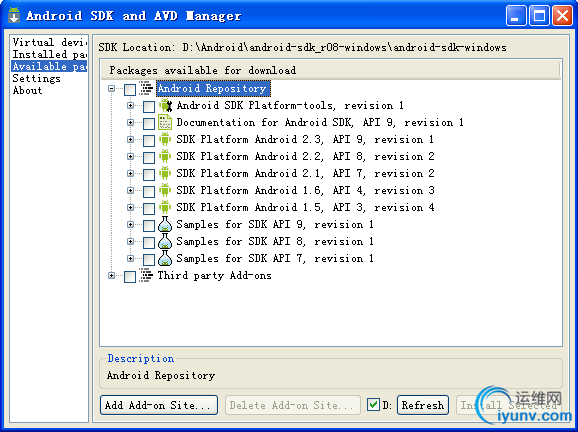Open the Installed packages page
Image resolution: width=578 pixels, height=432 pixels.
tap(49, 54)
